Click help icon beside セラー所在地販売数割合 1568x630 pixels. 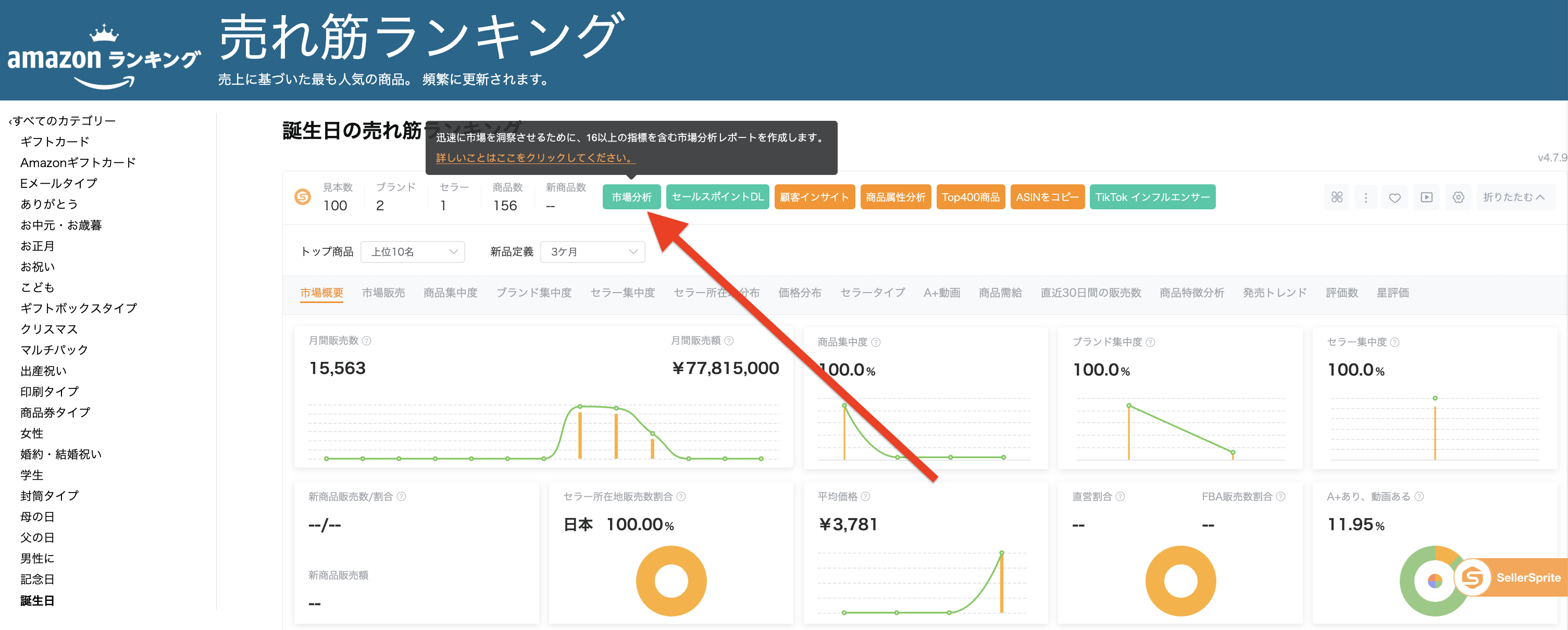click(681, 497)
